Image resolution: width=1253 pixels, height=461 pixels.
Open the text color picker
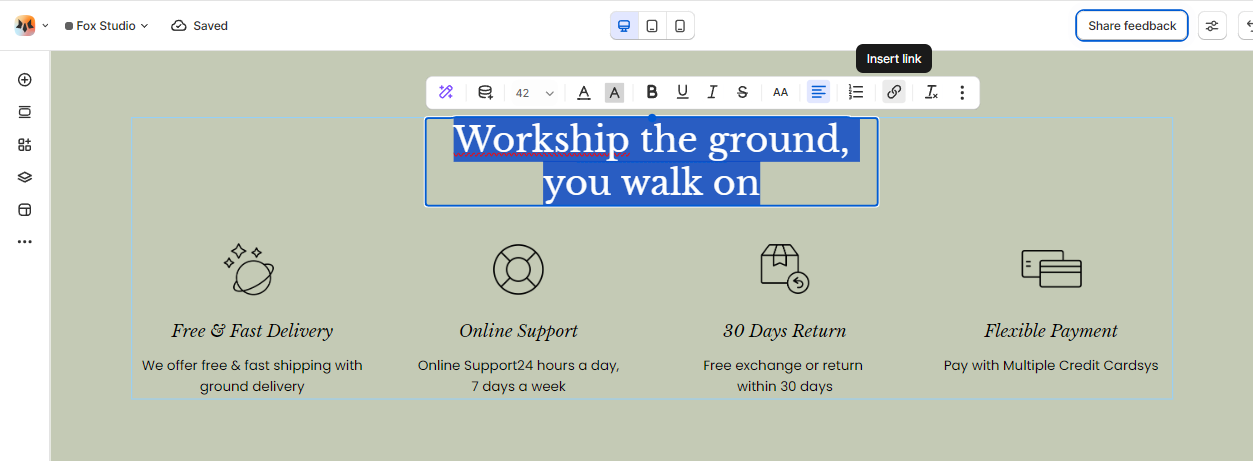[x=584, y=92]
